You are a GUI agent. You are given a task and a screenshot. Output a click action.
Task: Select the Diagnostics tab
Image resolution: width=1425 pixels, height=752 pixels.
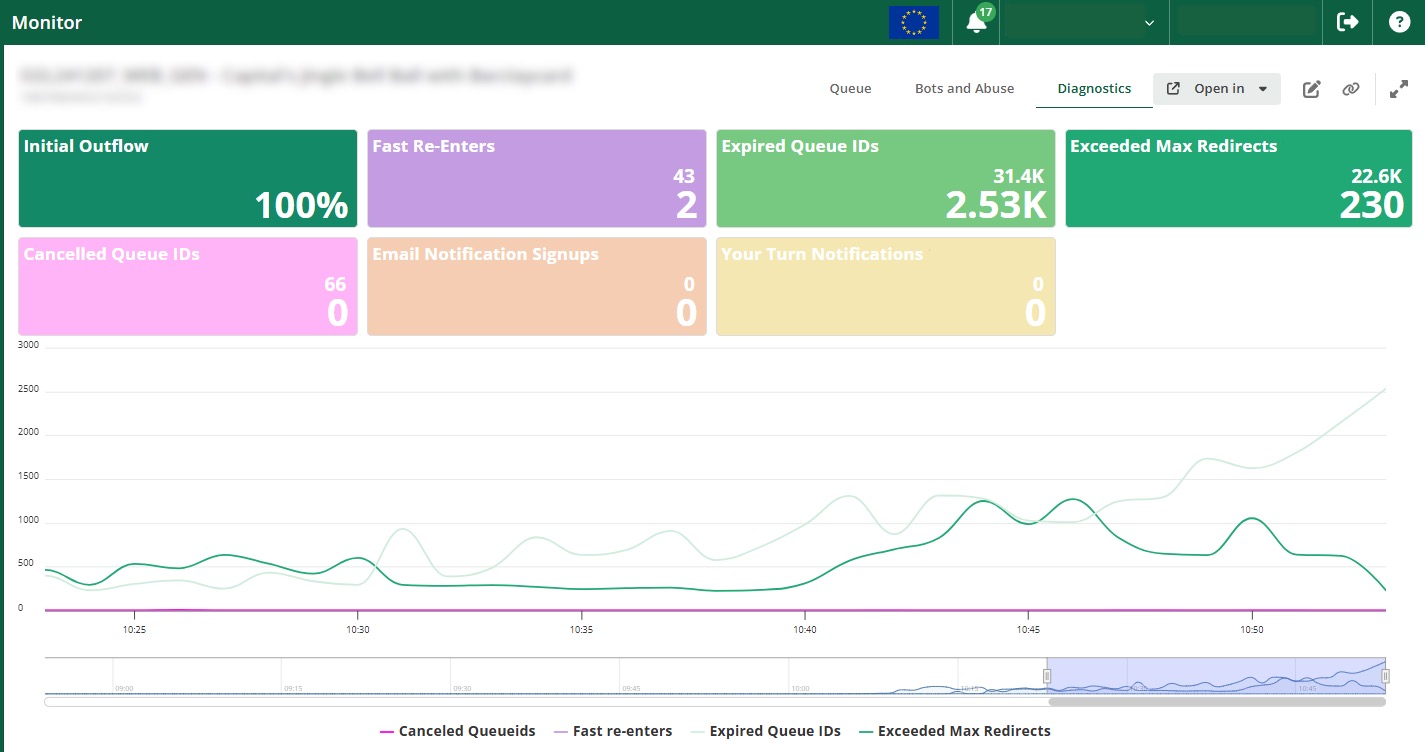tap(1094, 89)
